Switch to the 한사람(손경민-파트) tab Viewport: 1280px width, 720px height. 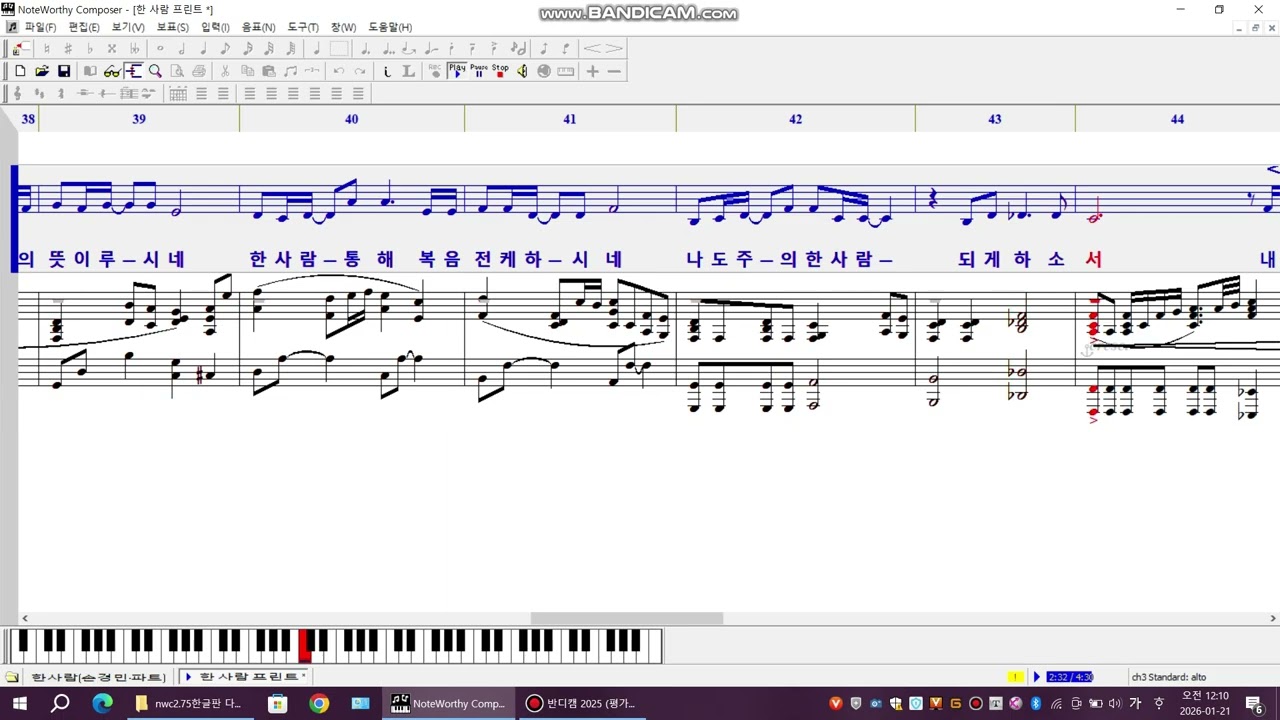coord(98,677)
